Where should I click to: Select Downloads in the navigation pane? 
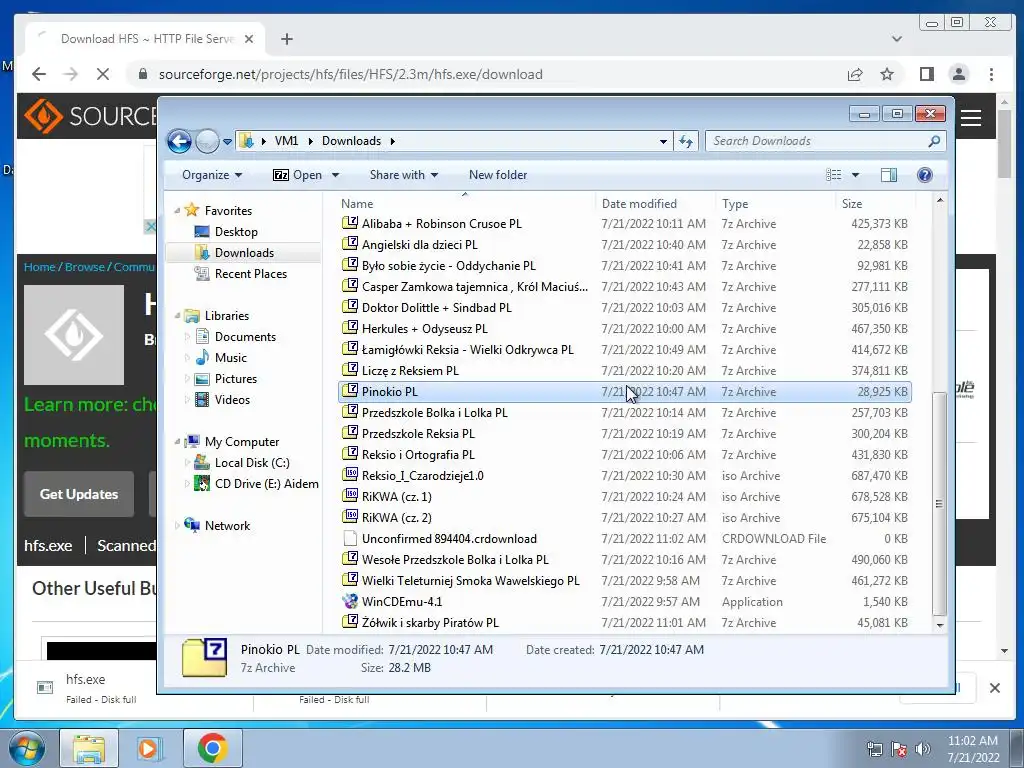coord(244,253)
